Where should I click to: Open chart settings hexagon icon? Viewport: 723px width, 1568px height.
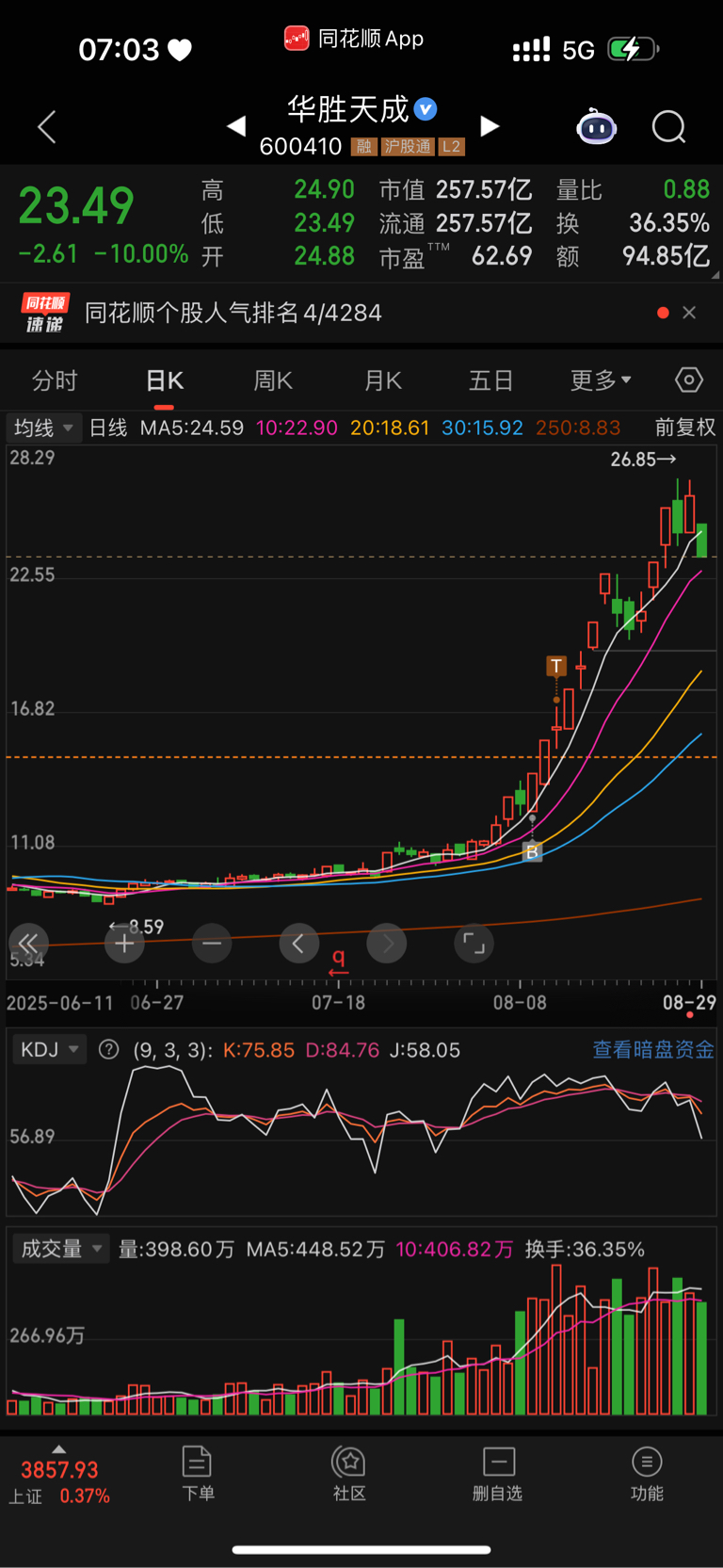coord(689,380)
